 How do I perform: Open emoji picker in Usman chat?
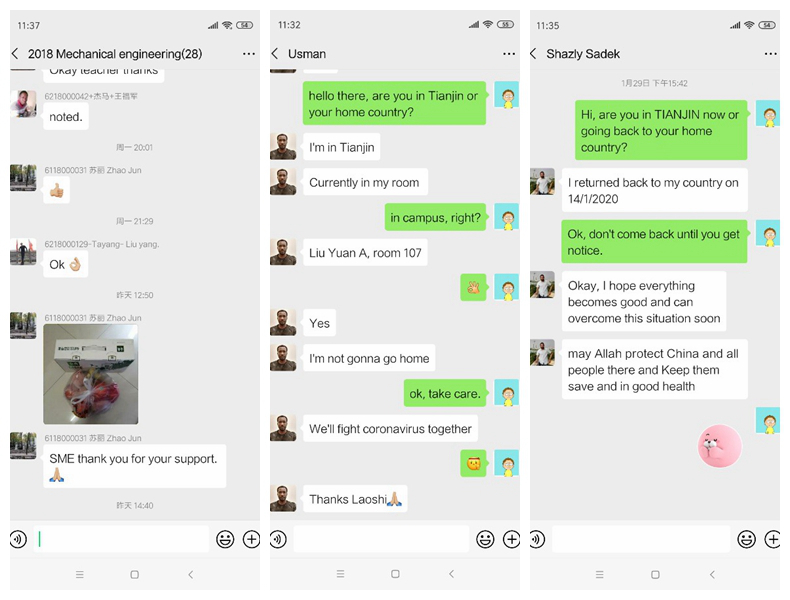(485, 539)
